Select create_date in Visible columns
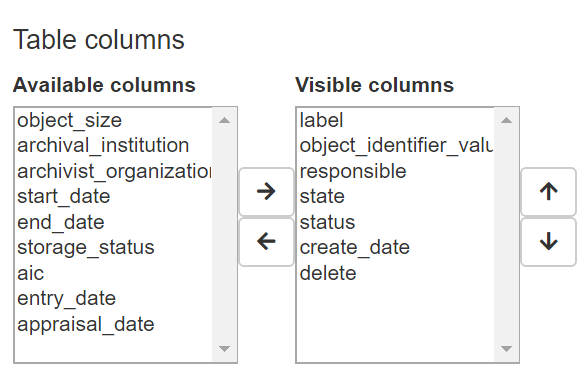588x384 pixels. (x=396, y=248)
